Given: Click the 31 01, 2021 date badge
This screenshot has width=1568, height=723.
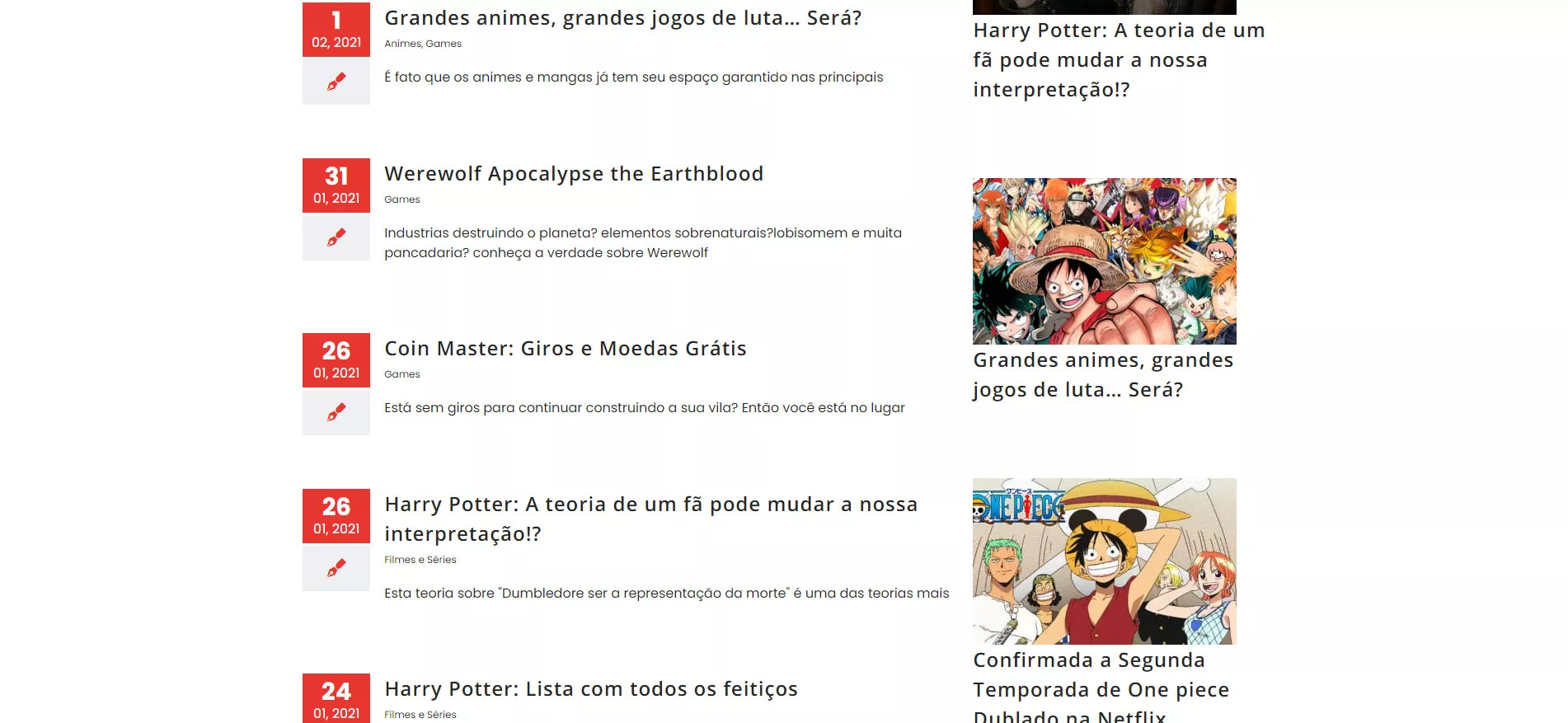Looking at the screenshot, I should [336, 185].
